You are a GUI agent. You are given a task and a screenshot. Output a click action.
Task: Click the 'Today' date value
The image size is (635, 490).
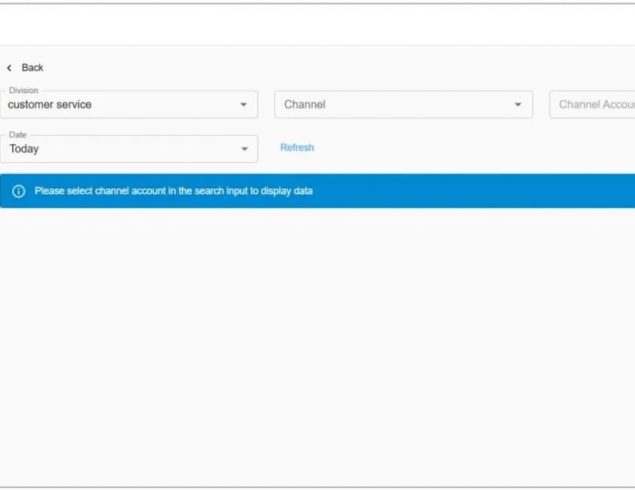24,150
